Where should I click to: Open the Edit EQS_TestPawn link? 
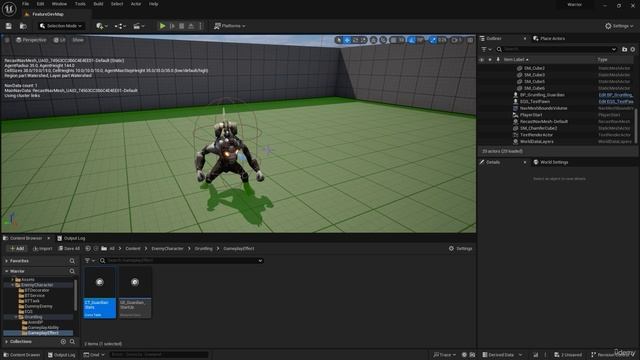tap(616, 102)
